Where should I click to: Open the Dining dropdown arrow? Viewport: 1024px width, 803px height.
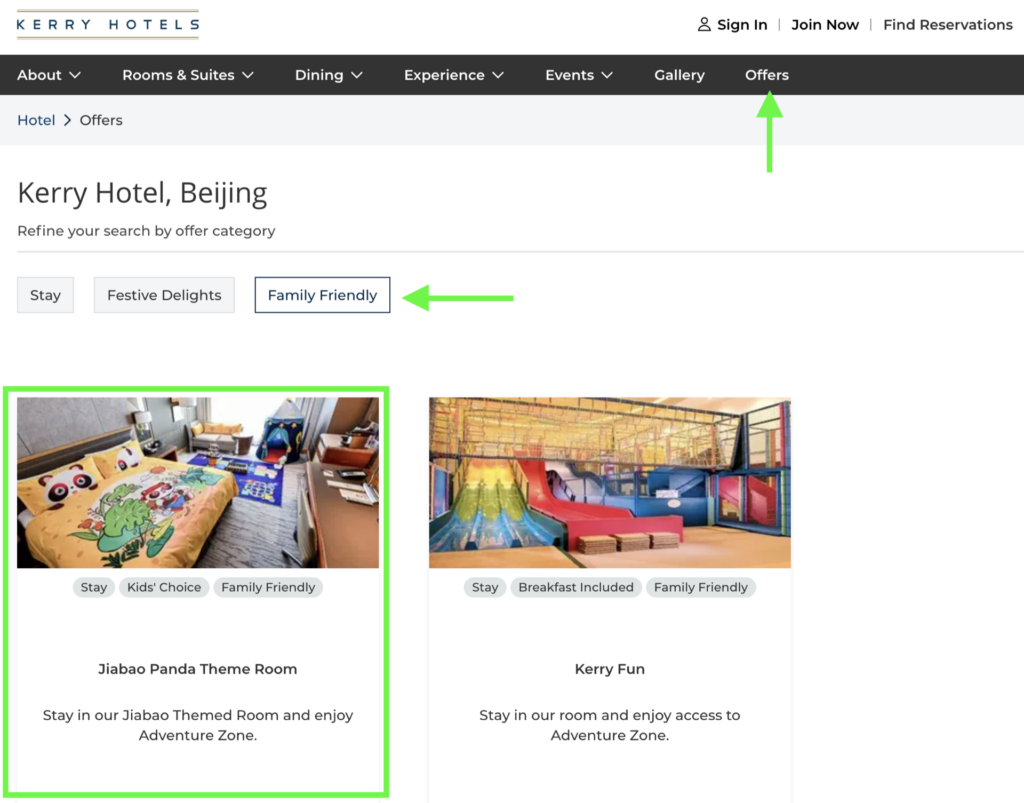point(357,75)
